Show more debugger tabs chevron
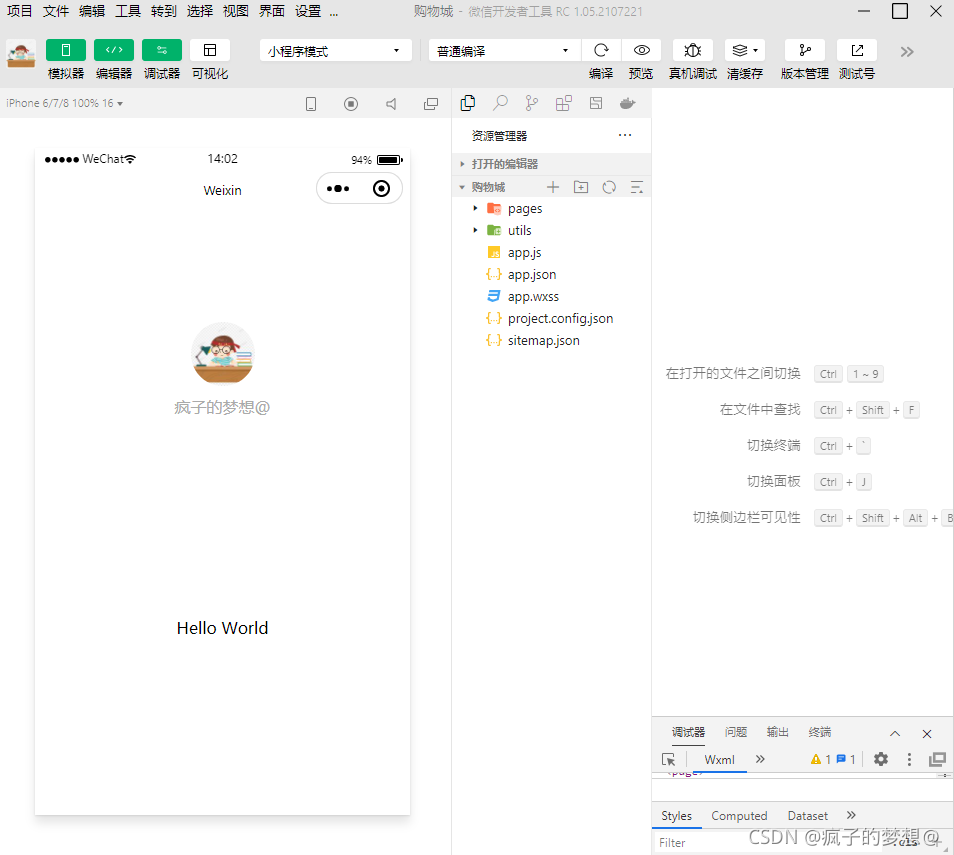 click(x=760, y=759)
